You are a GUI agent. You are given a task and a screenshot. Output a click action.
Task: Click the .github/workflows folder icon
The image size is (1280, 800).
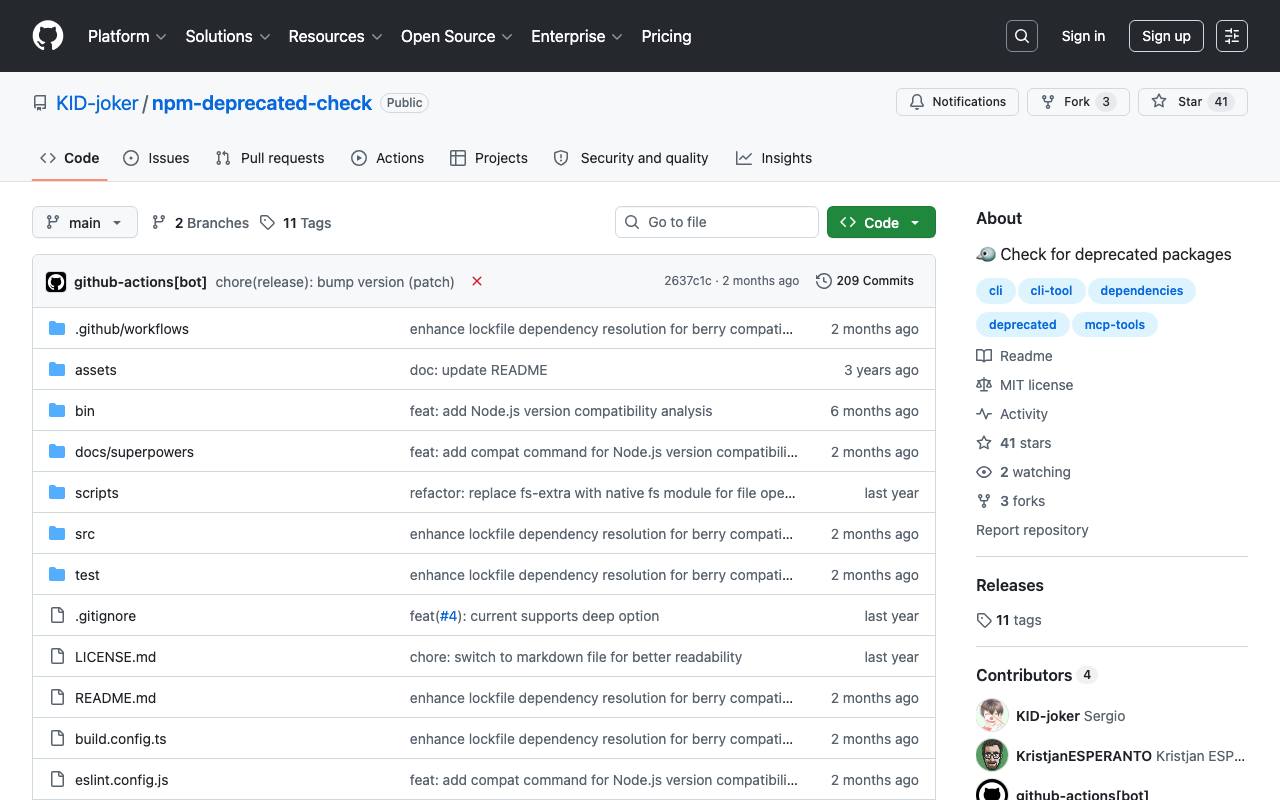tap(57, 329)
